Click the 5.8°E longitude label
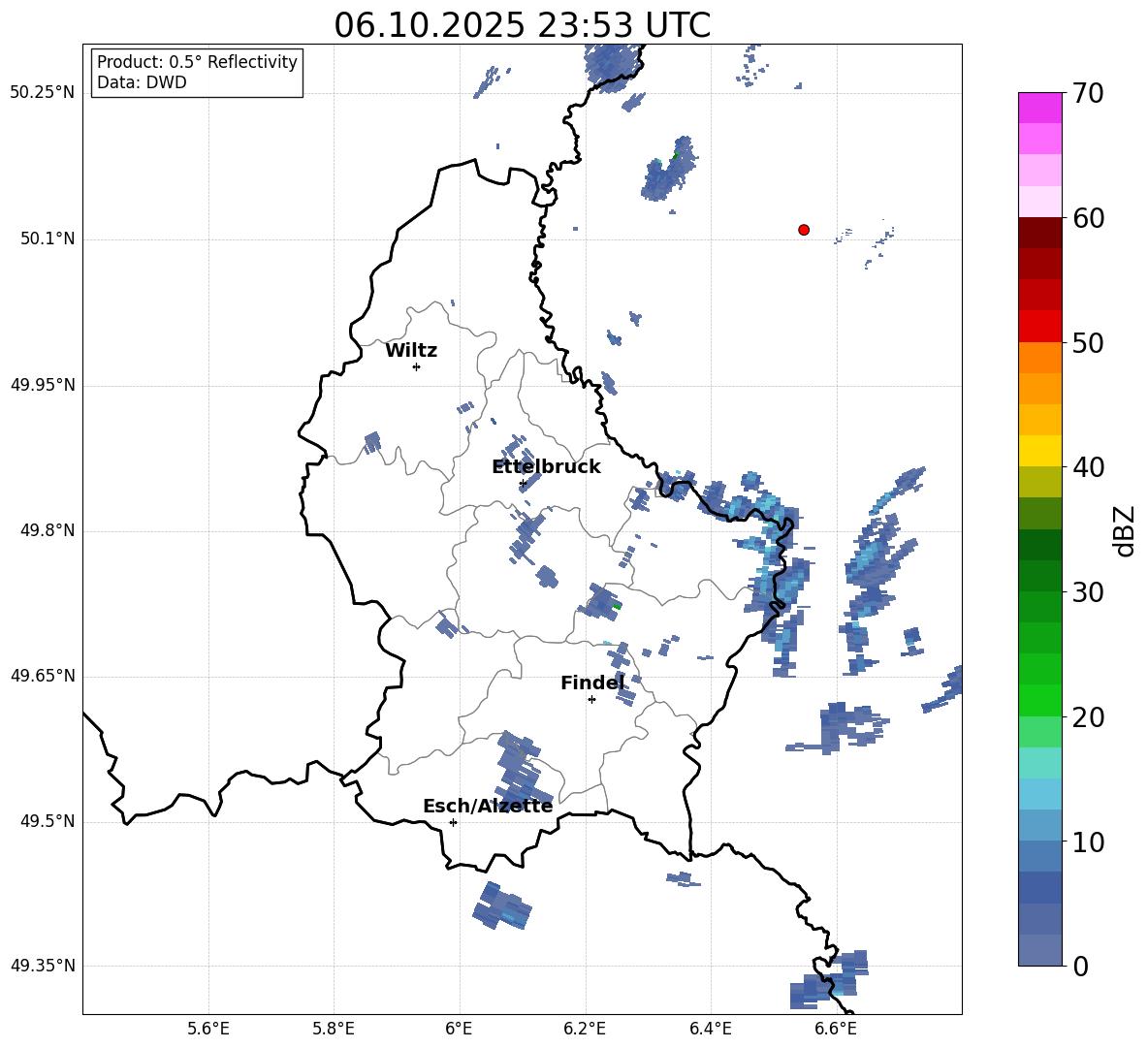This screenshot has width=1148, height=1048. click(x=334, y=1029)
